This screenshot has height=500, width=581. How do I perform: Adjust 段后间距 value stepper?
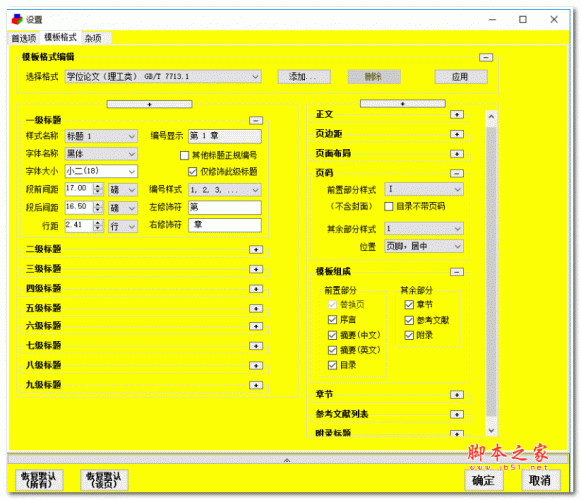pos(98,207)
